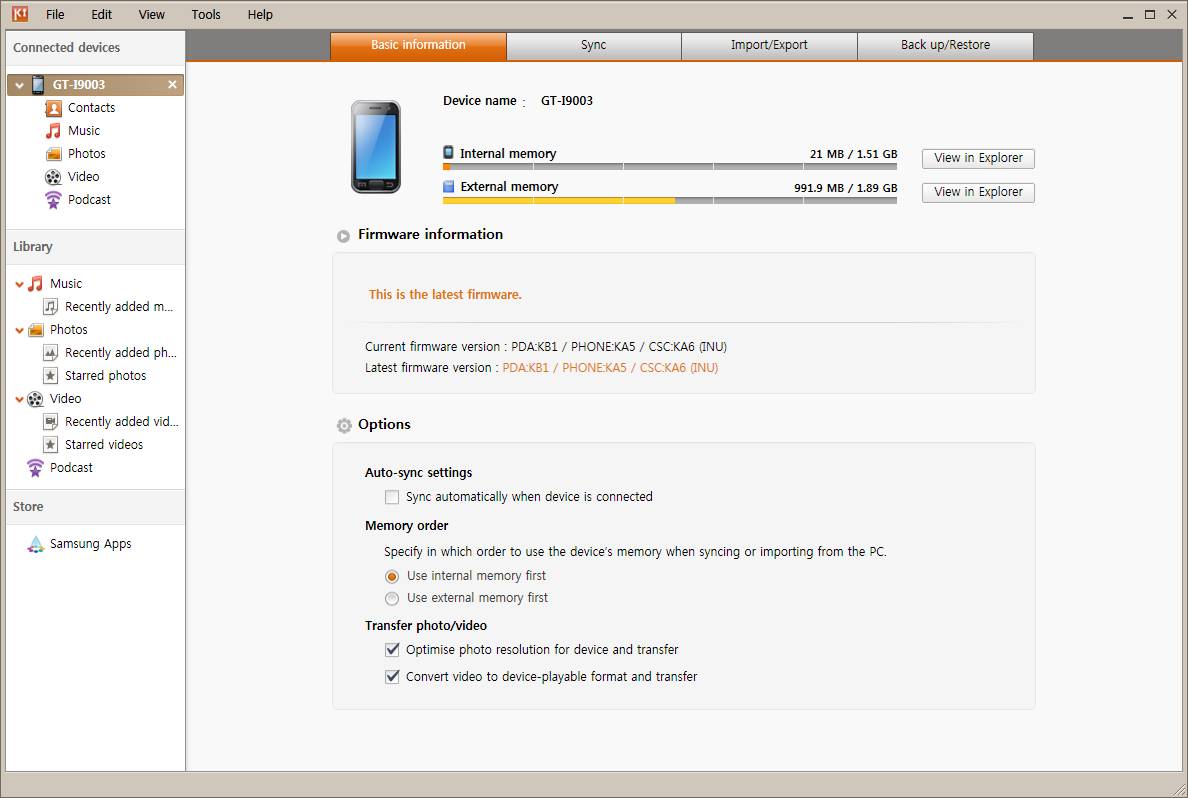Maximize the Kies window
Screen dimensions: 1188x798
click(1149, 14)
